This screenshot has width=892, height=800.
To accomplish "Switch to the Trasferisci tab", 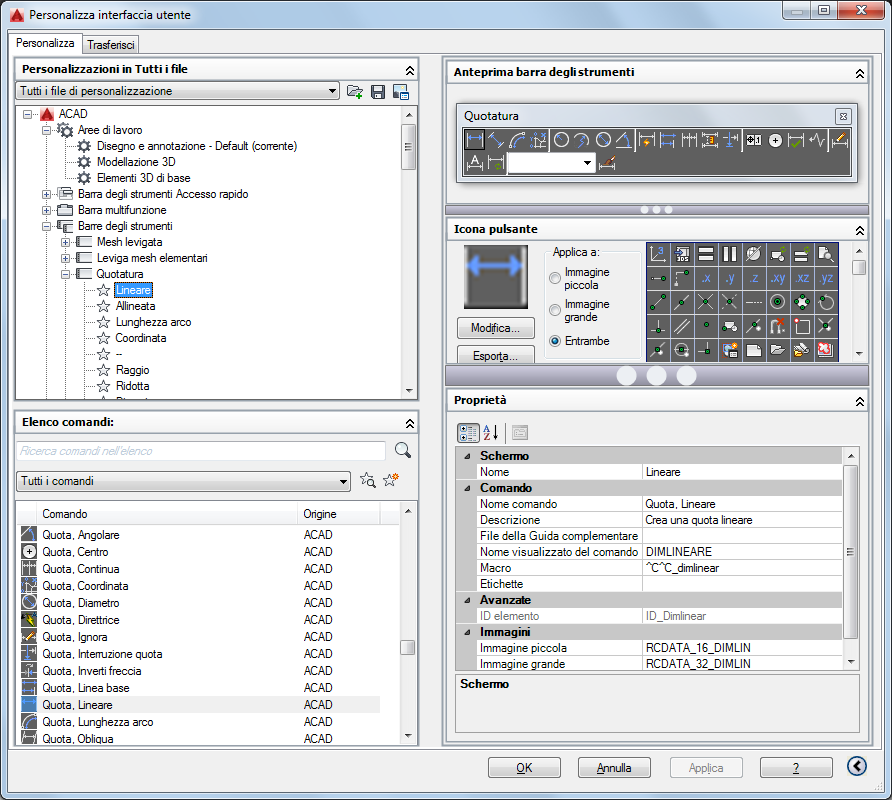I will point(110,44).
